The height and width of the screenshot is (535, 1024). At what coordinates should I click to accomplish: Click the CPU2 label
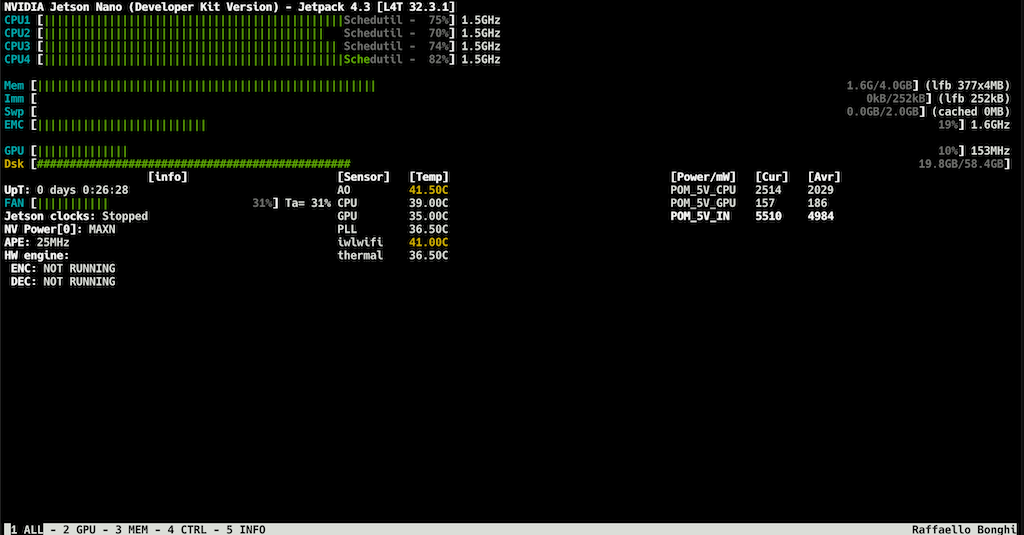point(17,33)
